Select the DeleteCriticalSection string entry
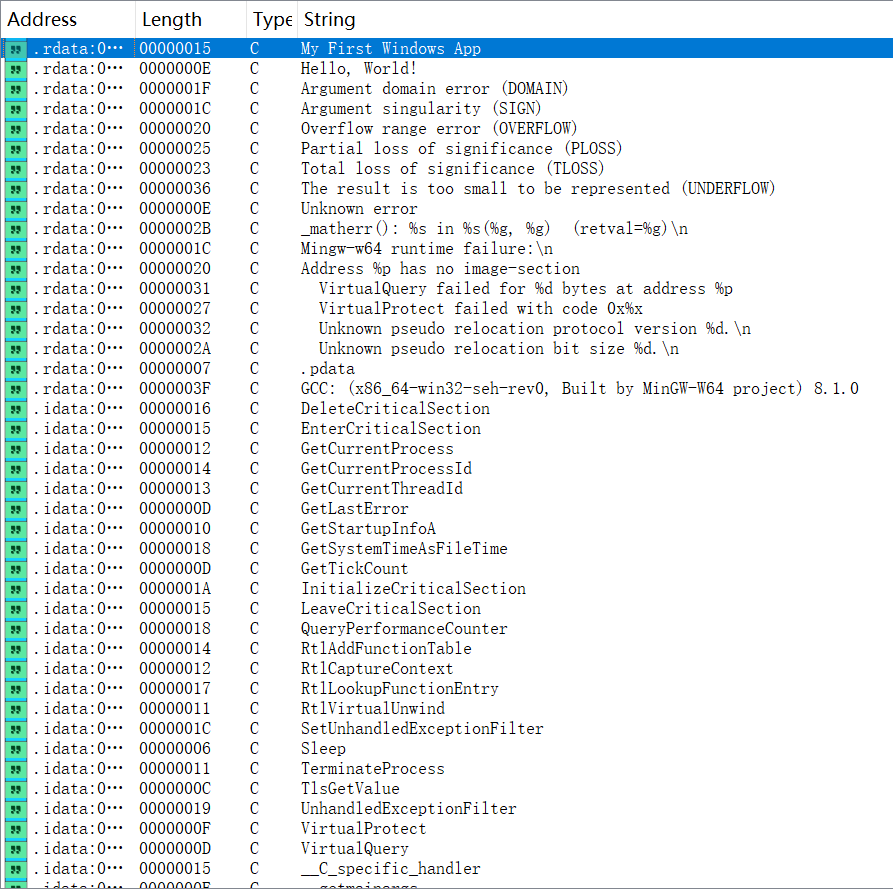The height and width of the screenshot is (889, 893). (x=395, y=409)
